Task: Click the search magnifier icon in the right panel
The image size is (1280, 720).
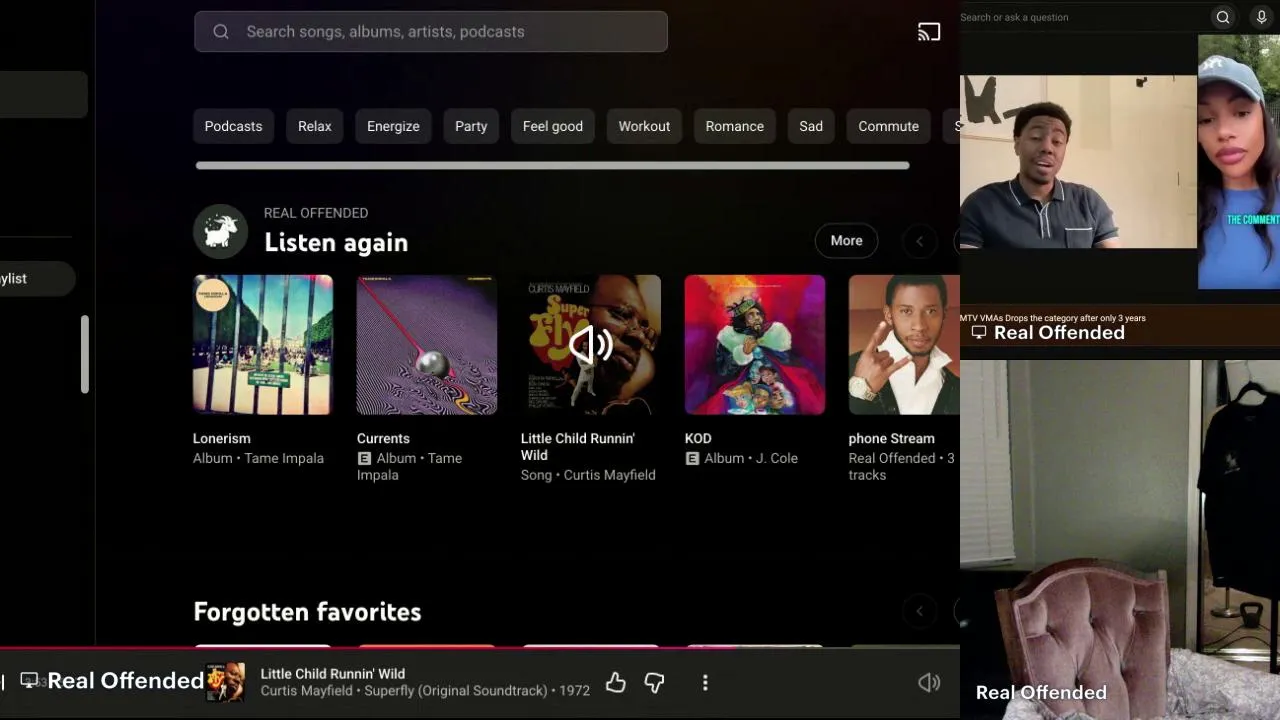Action: [1223, 17]
